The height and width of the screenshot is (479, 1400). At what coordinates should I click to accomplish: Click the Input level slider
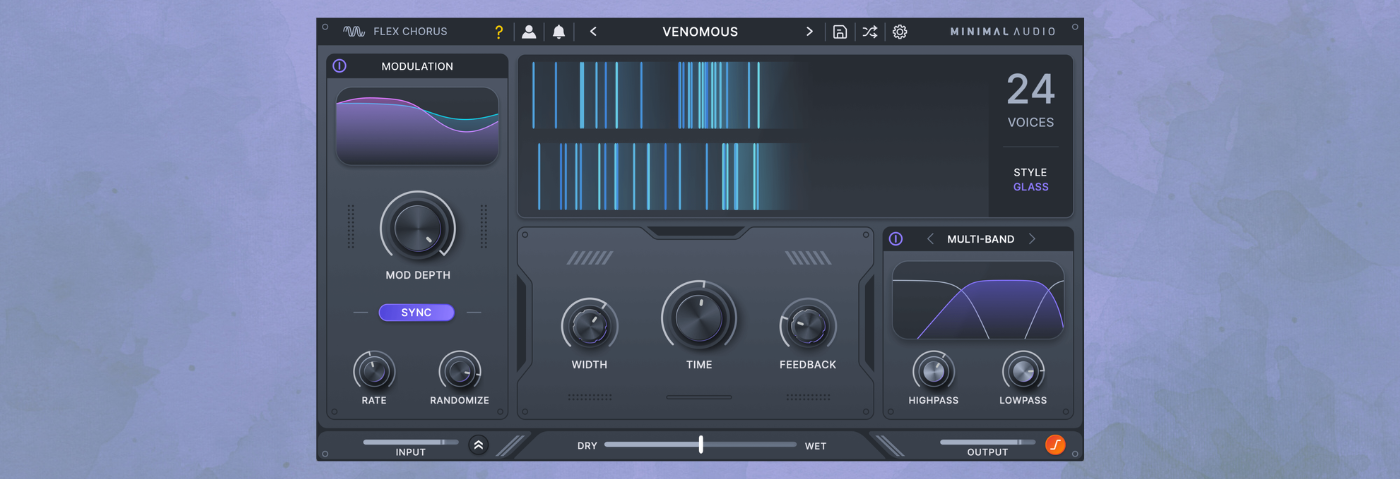[410, 442]
